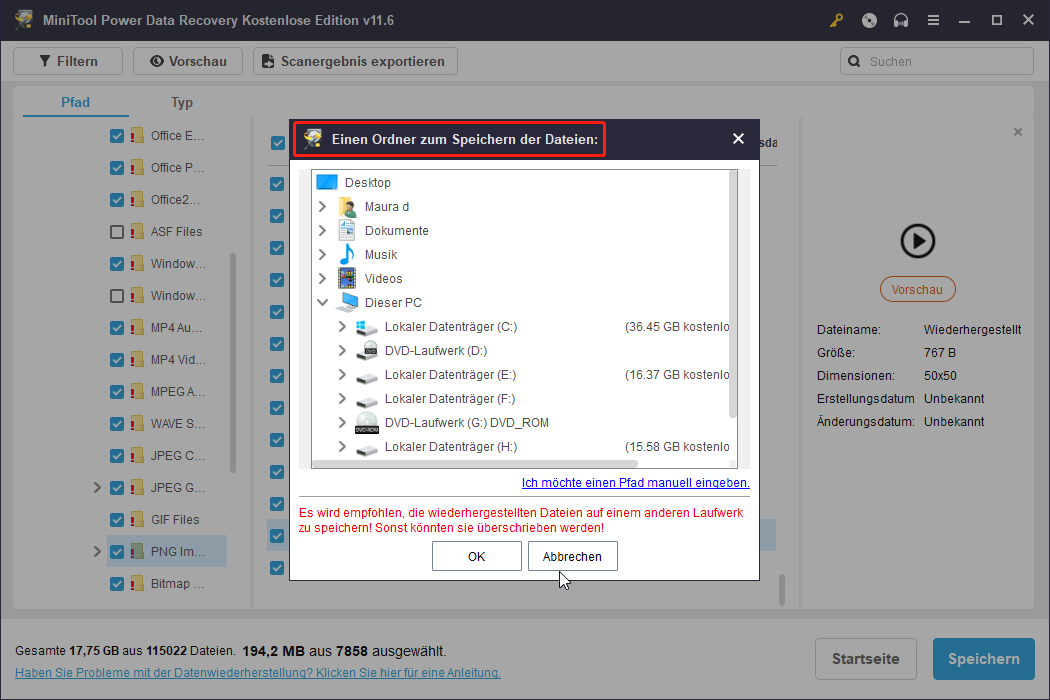Open the data recovery help guide link
The width and height of the screenshot is (1050, 700).
pyautogui.click(x=258, y=673)
